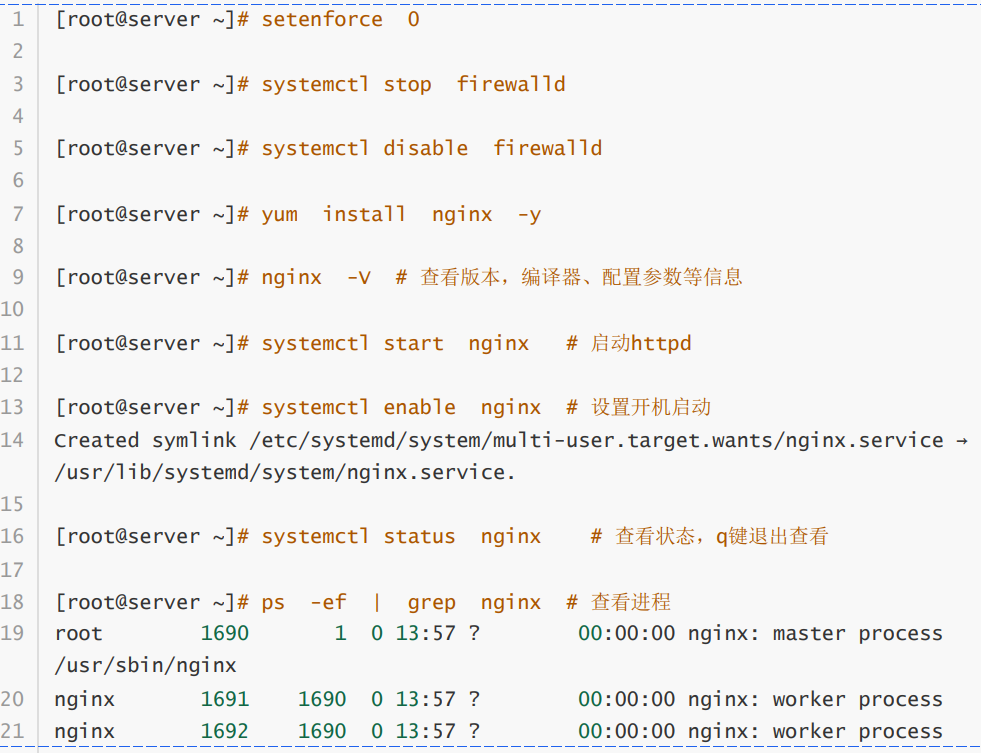Screen dimensions: 981x753
Task: Click line number 7 in gutter
Action: pyautogui.click(x=18, y=215)
